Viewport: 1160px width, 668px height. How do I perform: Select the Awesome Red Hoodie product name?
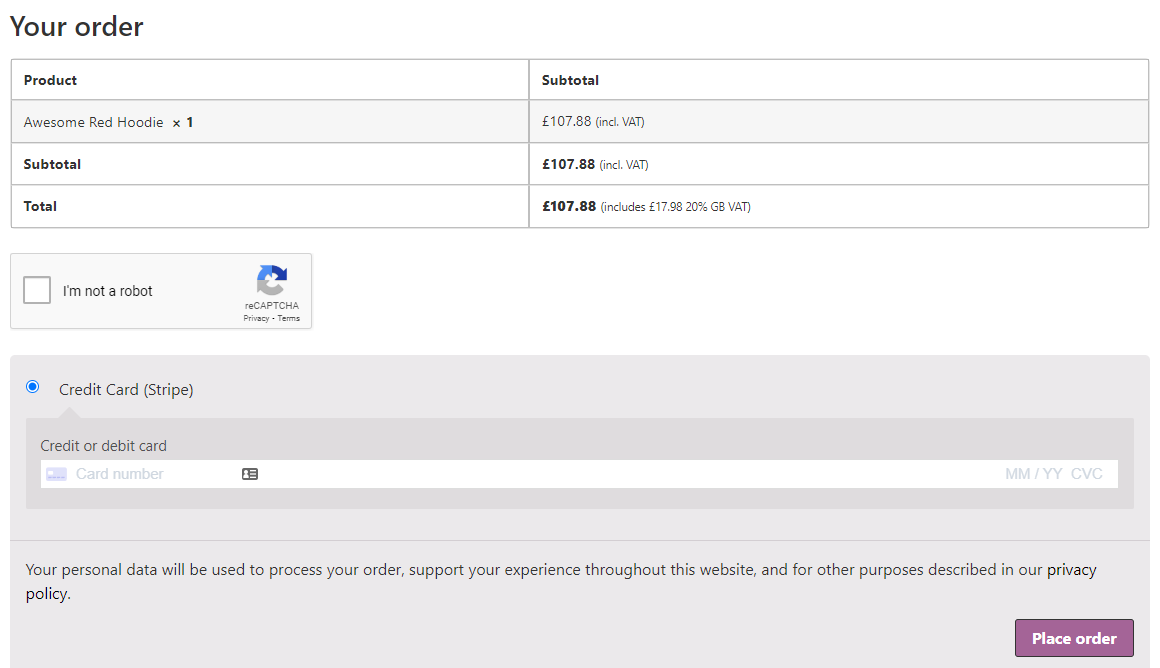click(x=94, y=121)
